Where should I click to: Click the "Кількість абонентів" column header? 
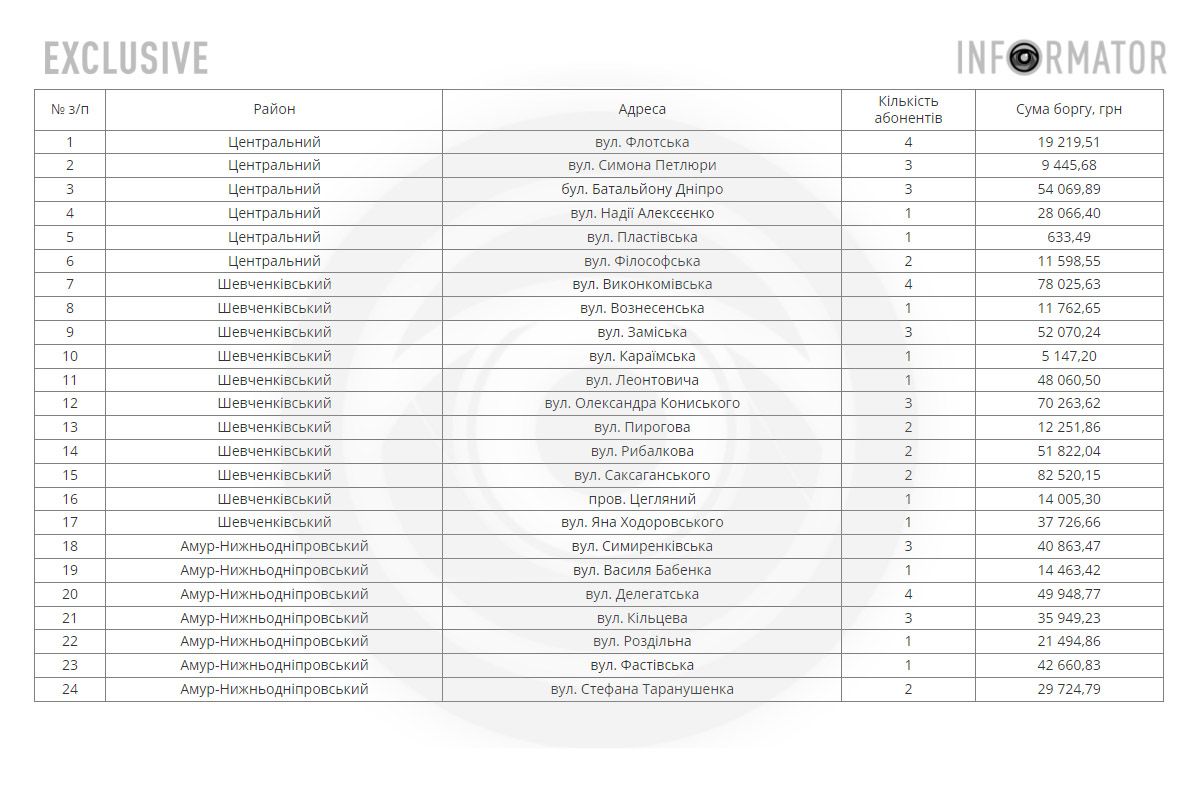point(908,109)
